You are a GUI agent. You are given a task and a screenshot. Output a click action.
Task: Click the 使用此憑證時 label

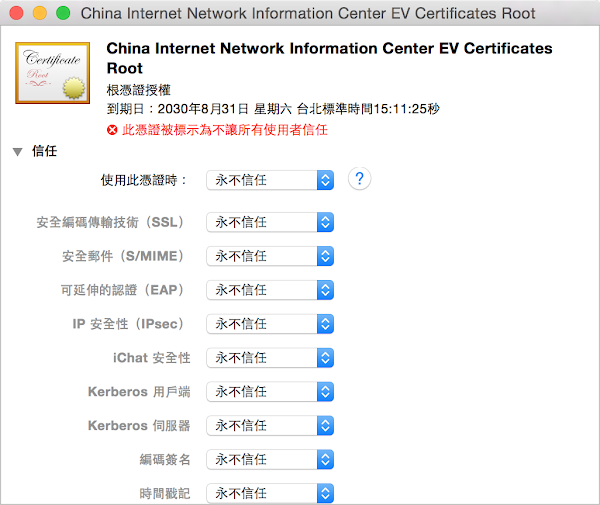click(144, 180)
